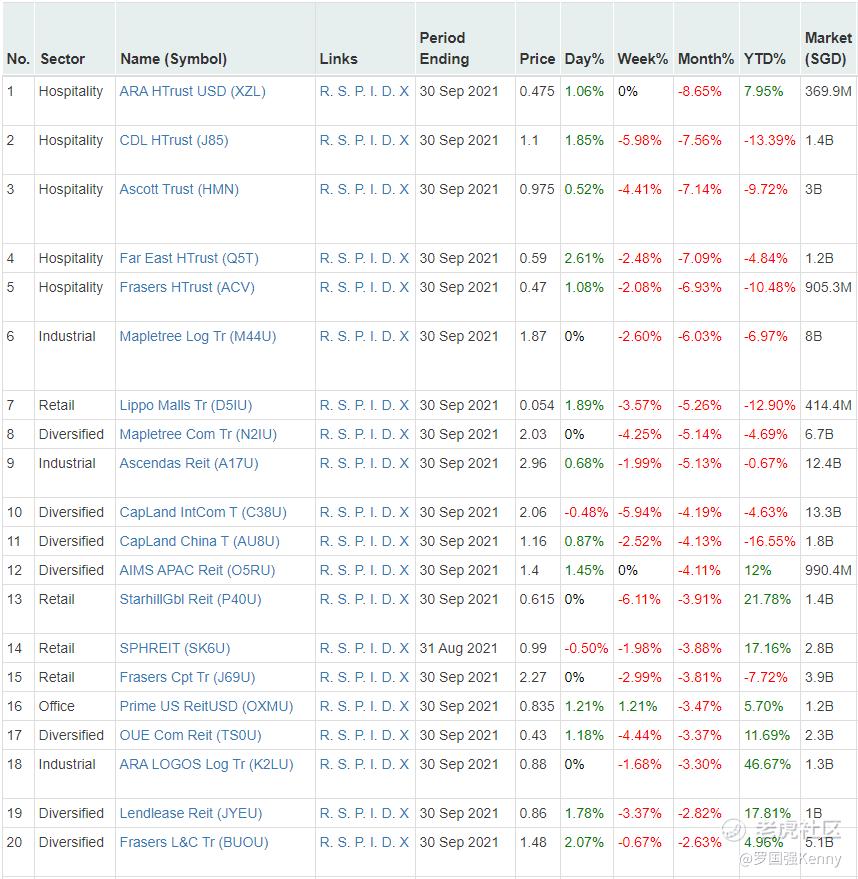Sort by the Month% column header
858x879 pixels.
pos(706,59)
